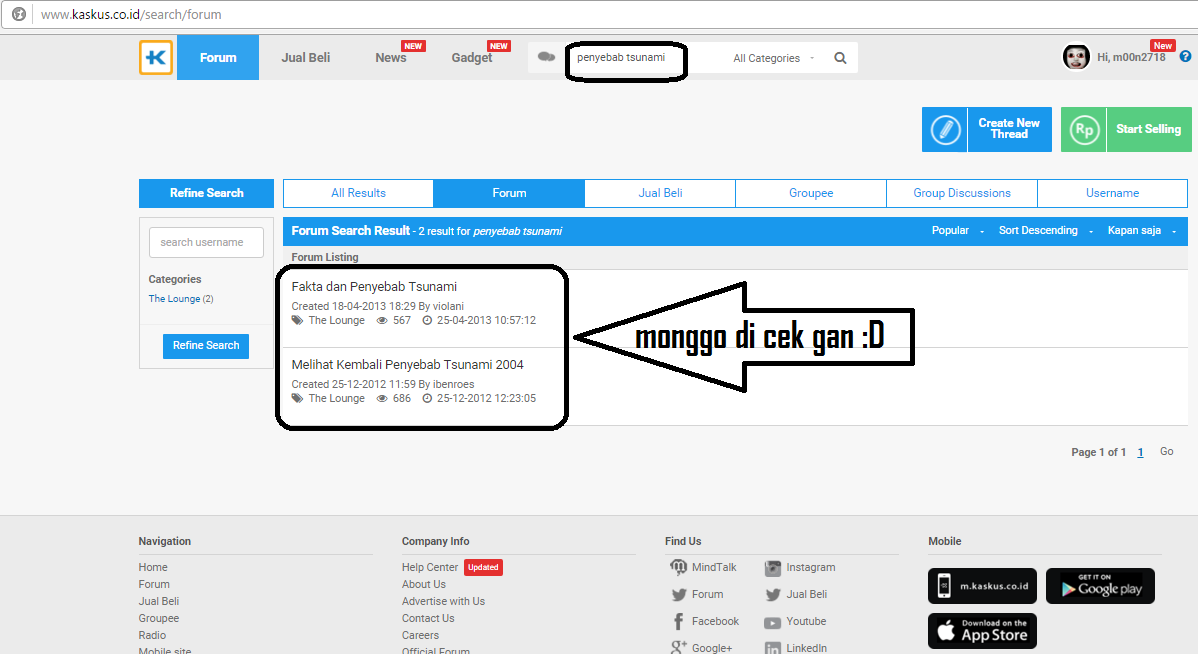
Task: Click the Rp Start Selling icon
Action: coord(1083,130)
